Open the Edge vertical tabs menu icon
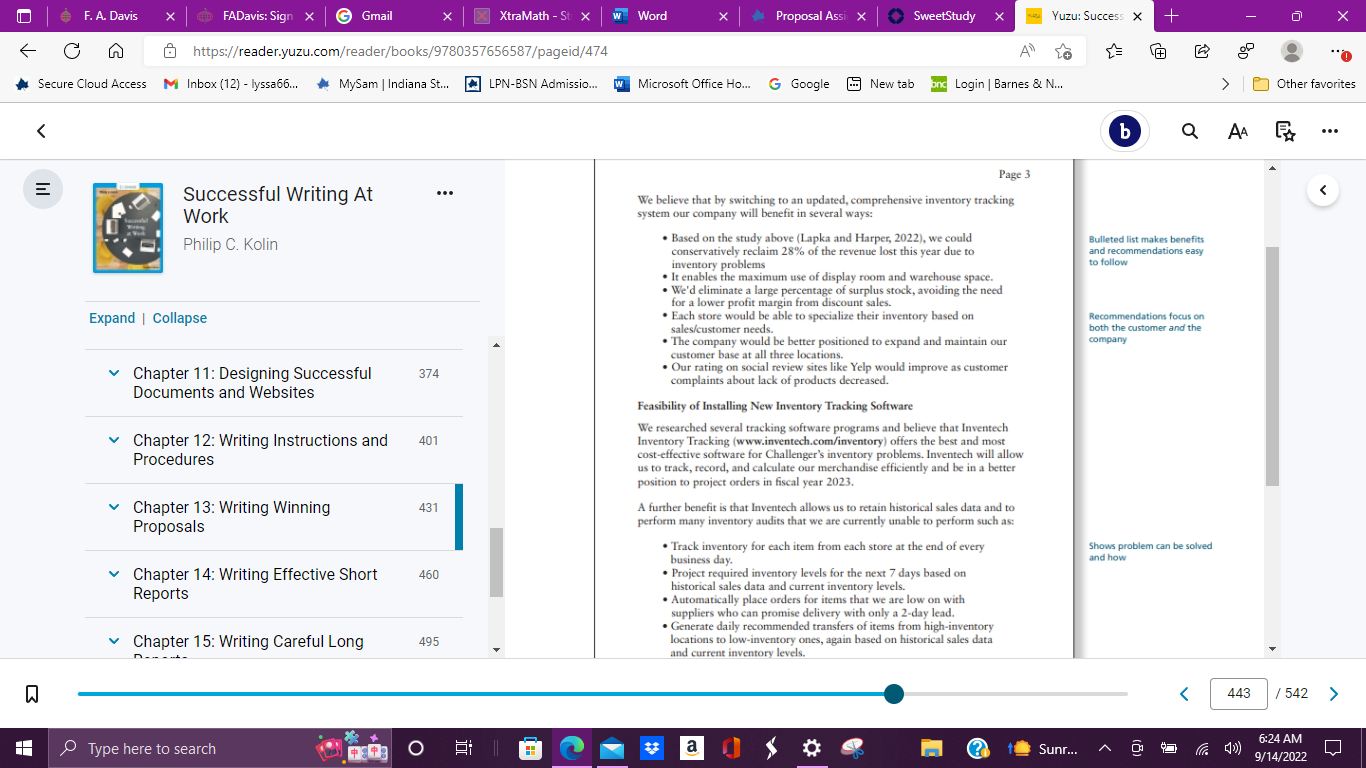Screen dimensions: 1366x768 click(25, 16)
